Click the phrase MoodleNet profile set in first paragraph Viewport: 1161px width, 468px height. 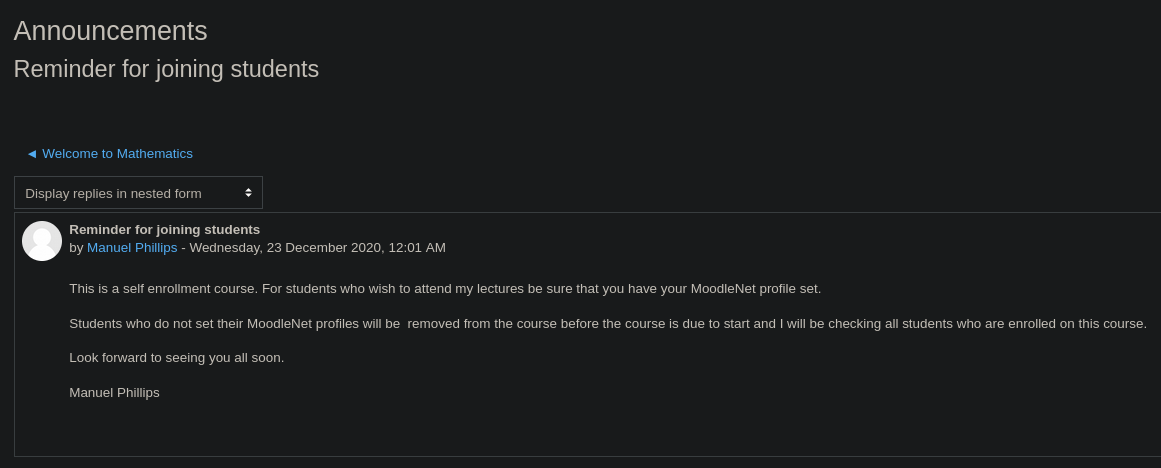[x=755, y=289]
